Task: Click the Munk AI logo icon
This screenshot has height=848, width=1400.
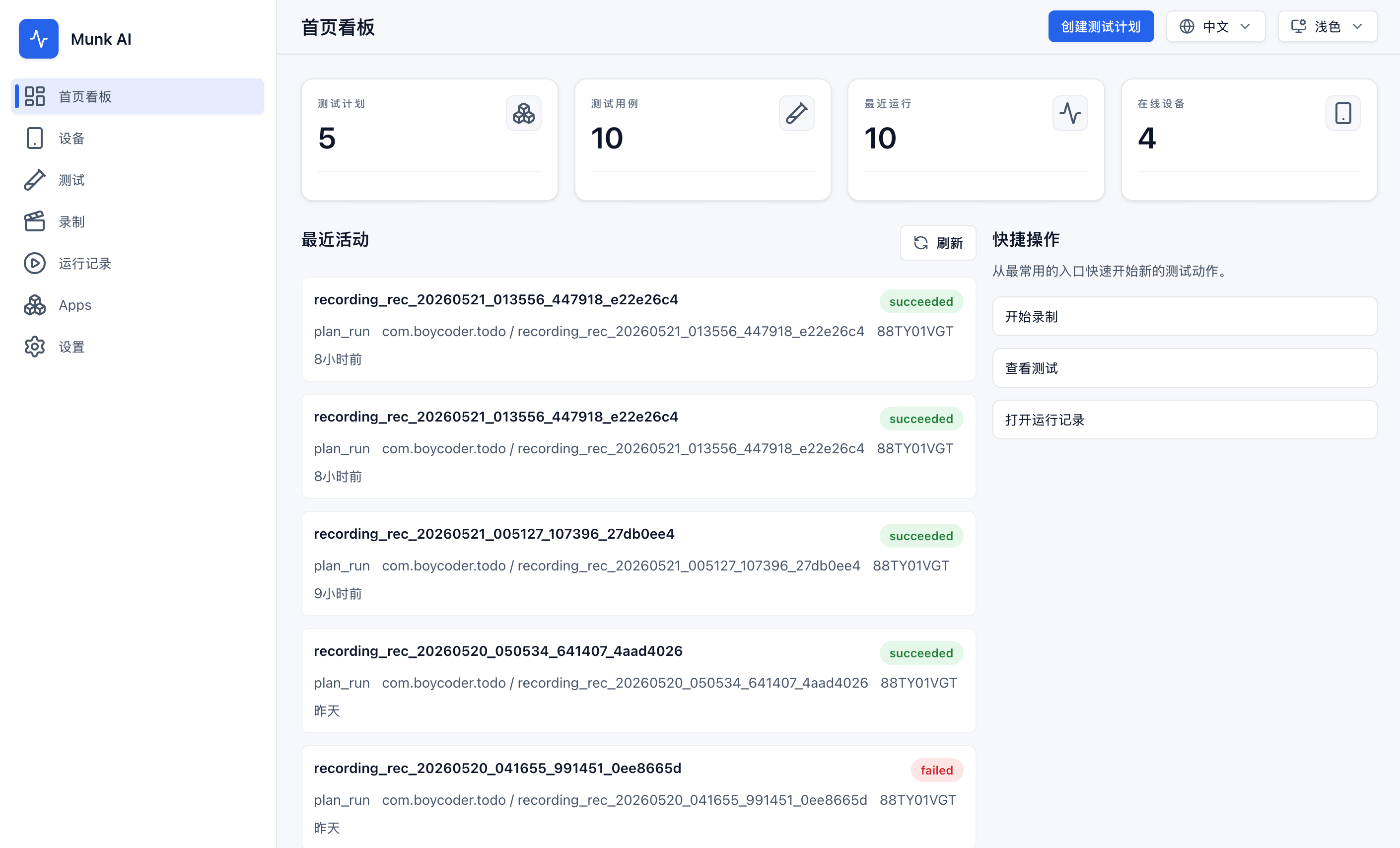Action: (39, 39)
